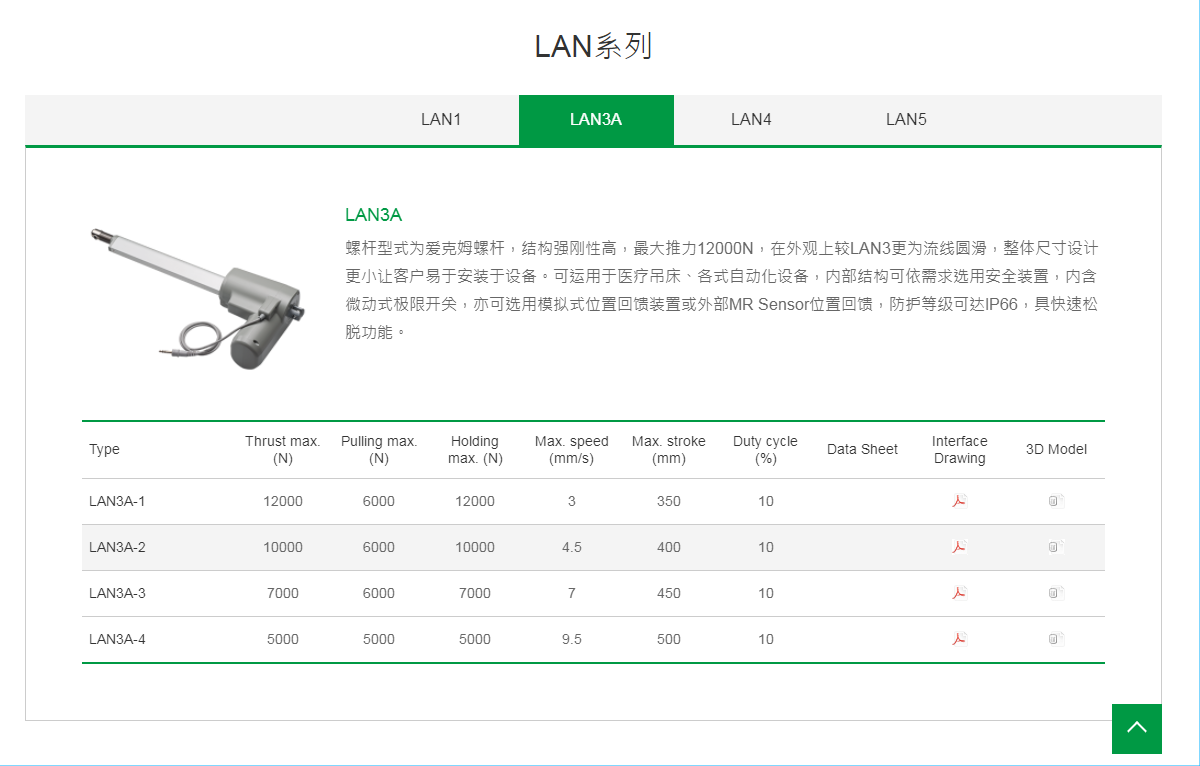Image resolution: width=1200 pixels, height=766 pixels.
Task: Download PDF datasheet for LAN3A-4
Action: (x=959, y=639)
